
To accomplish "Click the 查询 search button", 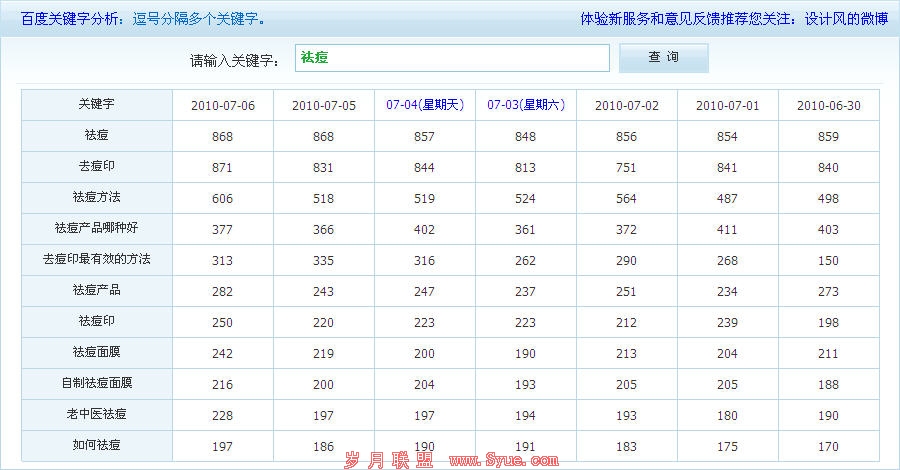I will coord(663,58).
